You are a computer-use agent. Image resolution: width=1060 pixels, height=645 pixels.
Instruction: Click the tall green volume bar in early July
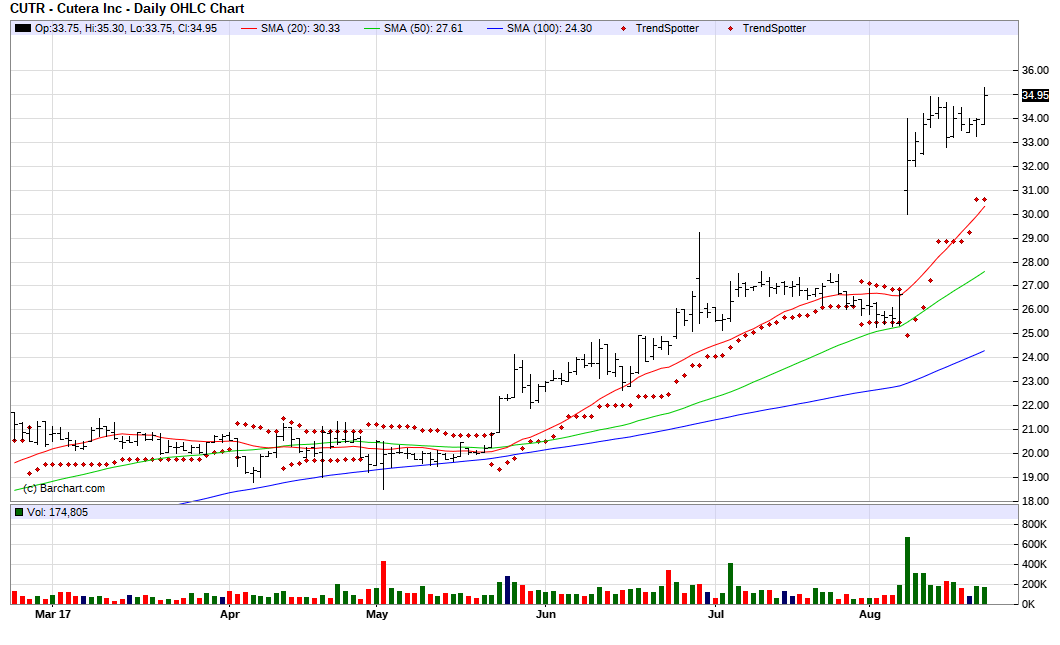[x=730, y=583]
